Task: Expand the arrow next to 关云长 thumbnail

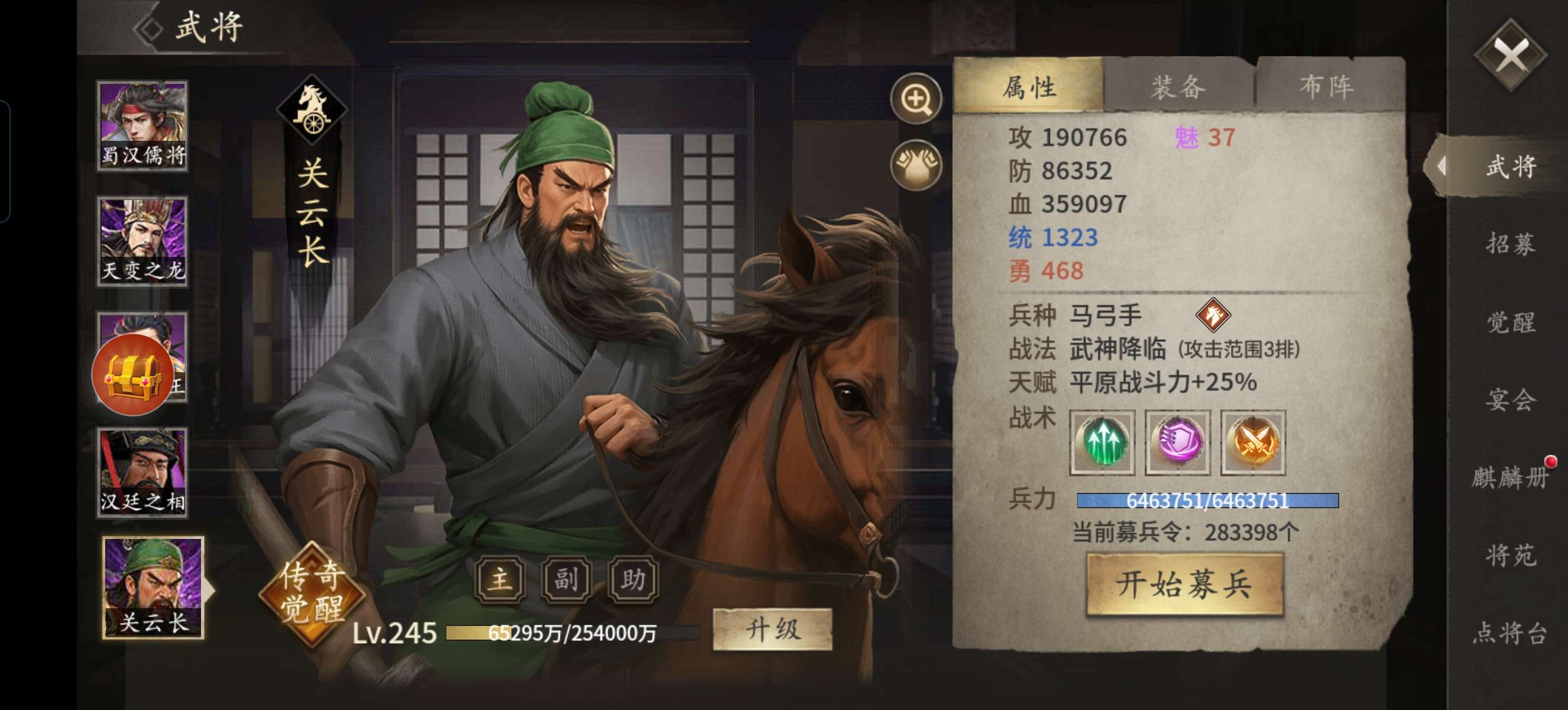Action: 209,589
